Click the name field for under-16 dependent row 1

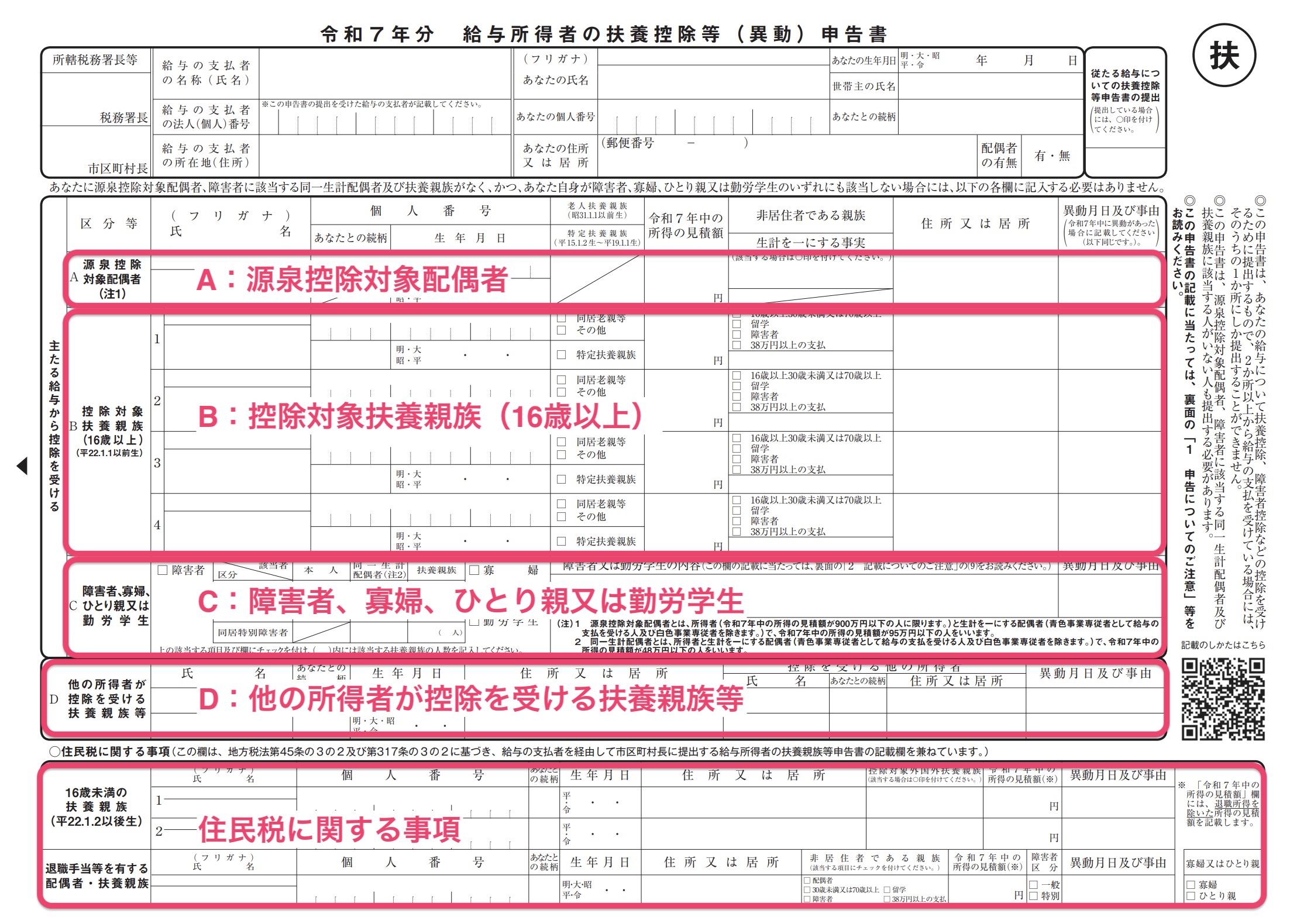[x=231, y=802]
